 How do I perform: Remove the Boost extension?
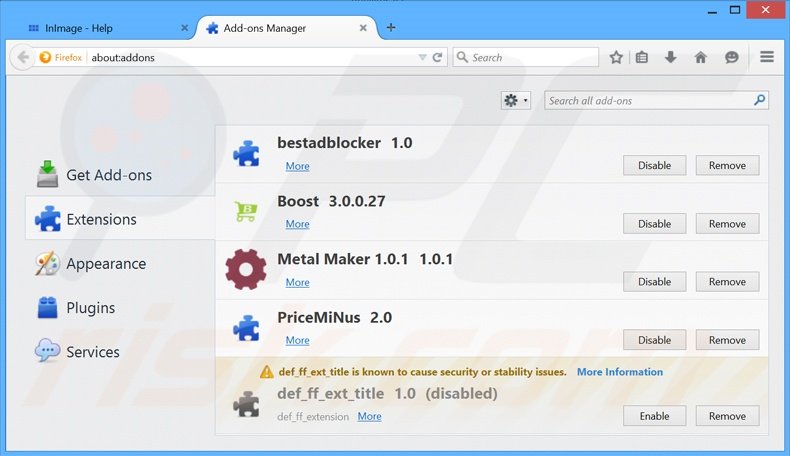(727, 224)
